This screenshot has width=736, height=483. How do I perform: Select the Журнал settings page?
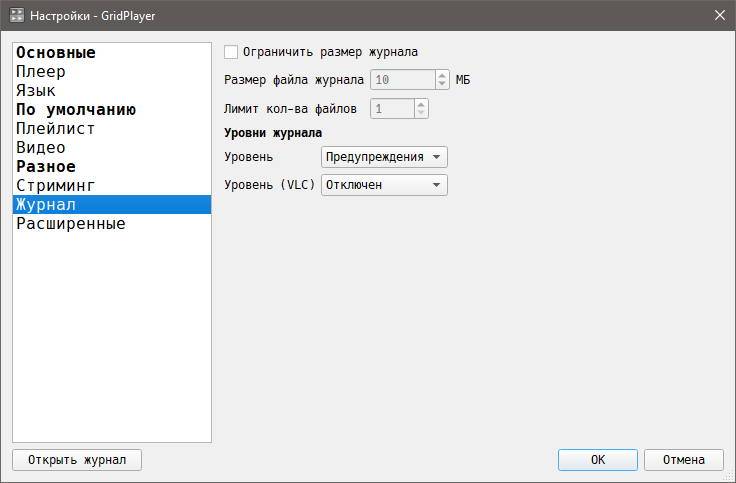112,205
